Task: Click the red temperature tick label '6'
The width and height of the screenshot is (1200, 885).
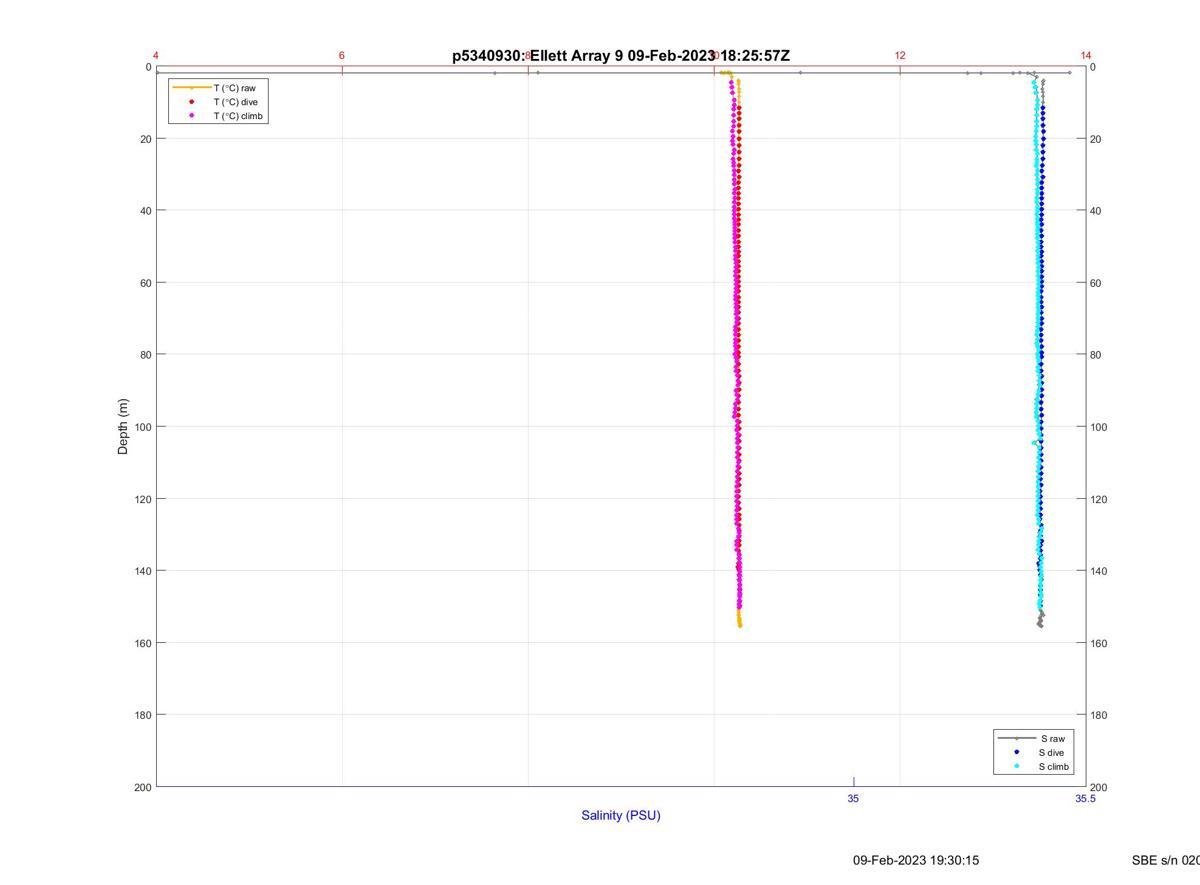Action: pyautogui.click(x=342, y=55)
